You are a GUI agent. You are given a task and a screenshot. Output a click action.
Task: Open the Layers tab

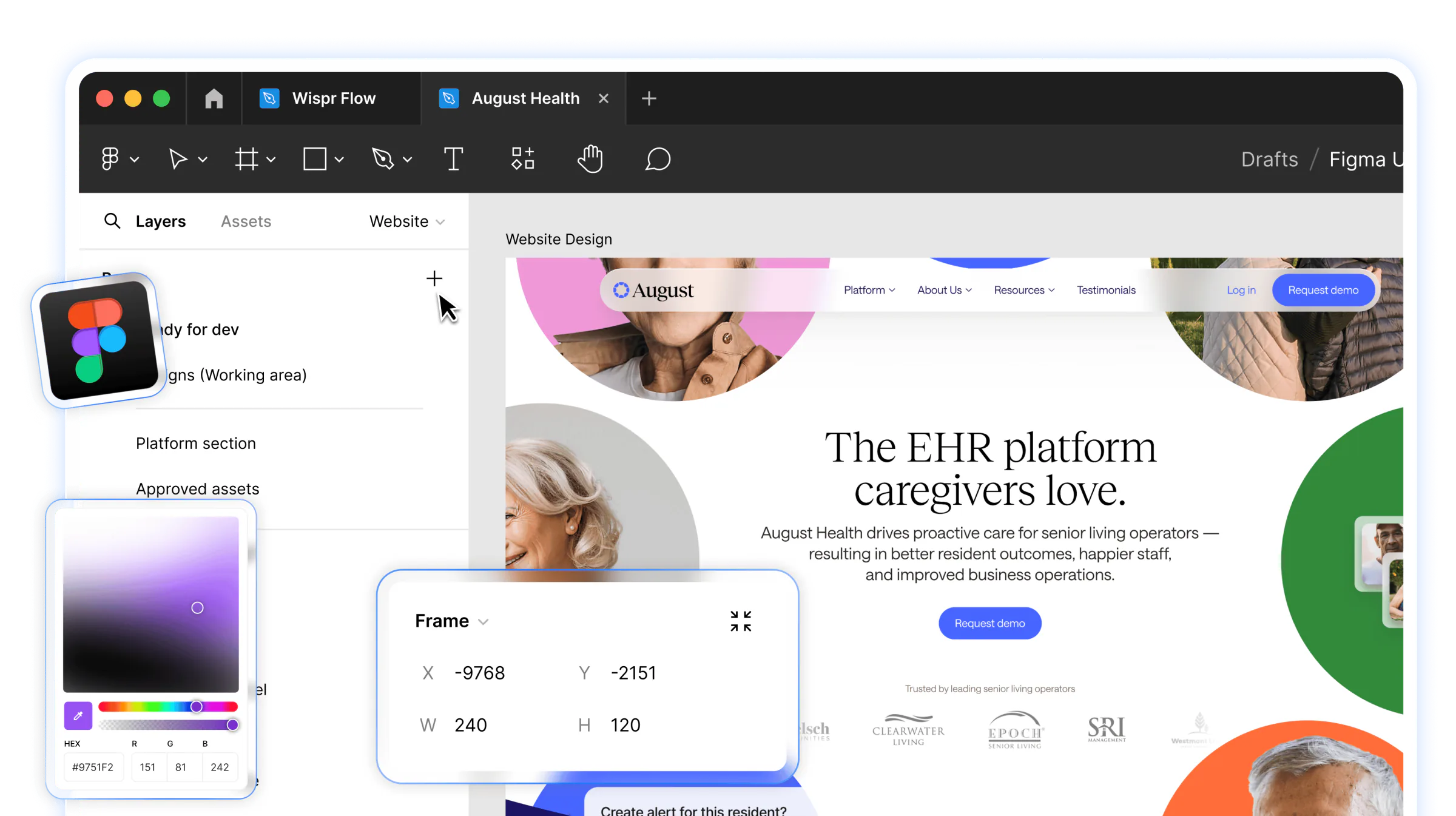(161, 221)
